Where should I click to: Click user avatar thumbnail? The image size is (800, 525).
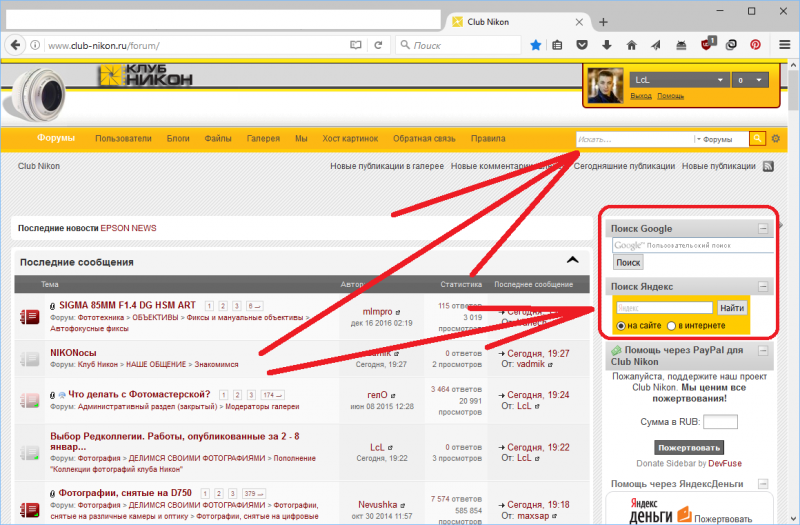605,86
